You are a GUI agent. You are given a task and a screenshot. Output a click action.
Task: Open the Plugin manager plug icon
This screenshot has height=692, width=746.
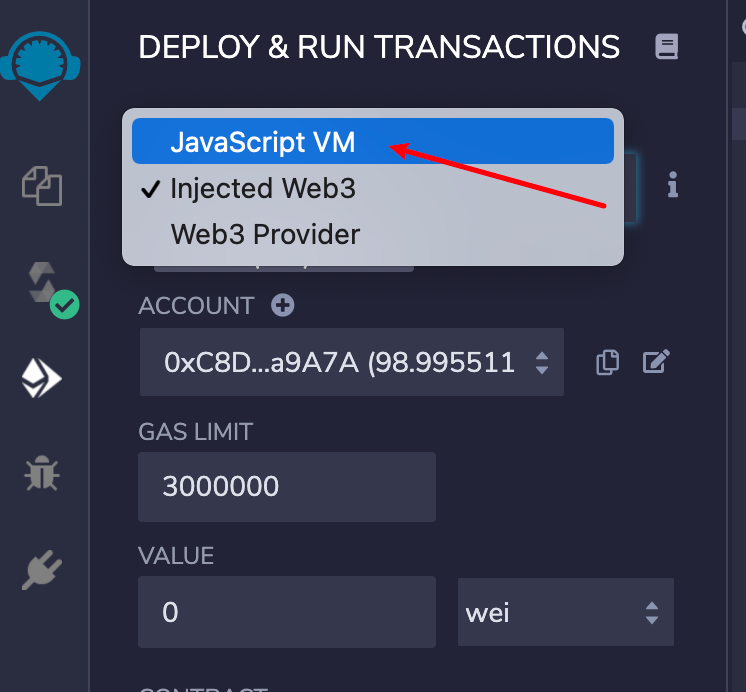point(42,570)
